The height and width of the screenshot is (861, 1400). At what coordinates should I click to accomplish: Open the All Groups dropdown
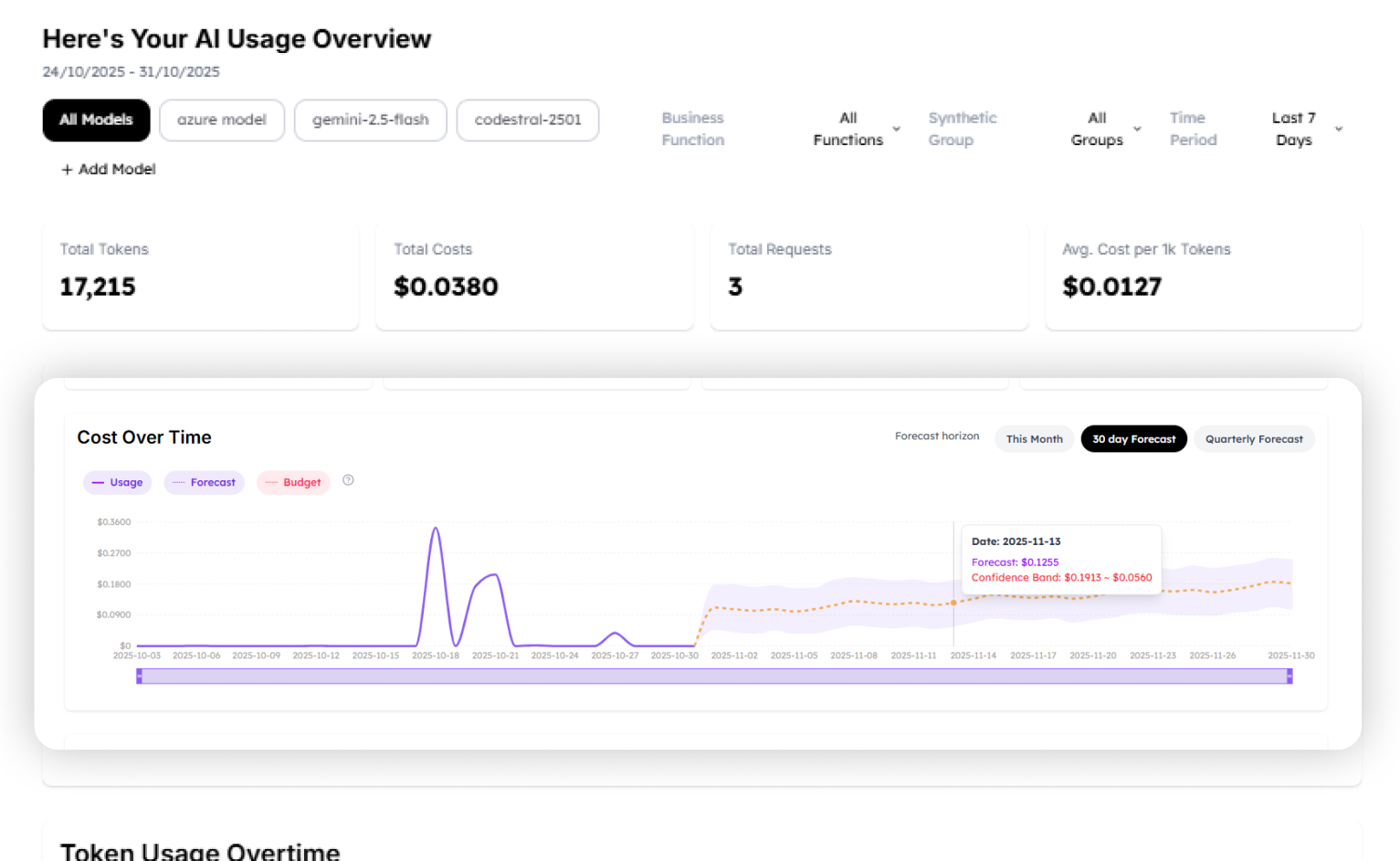point(1096,129)
